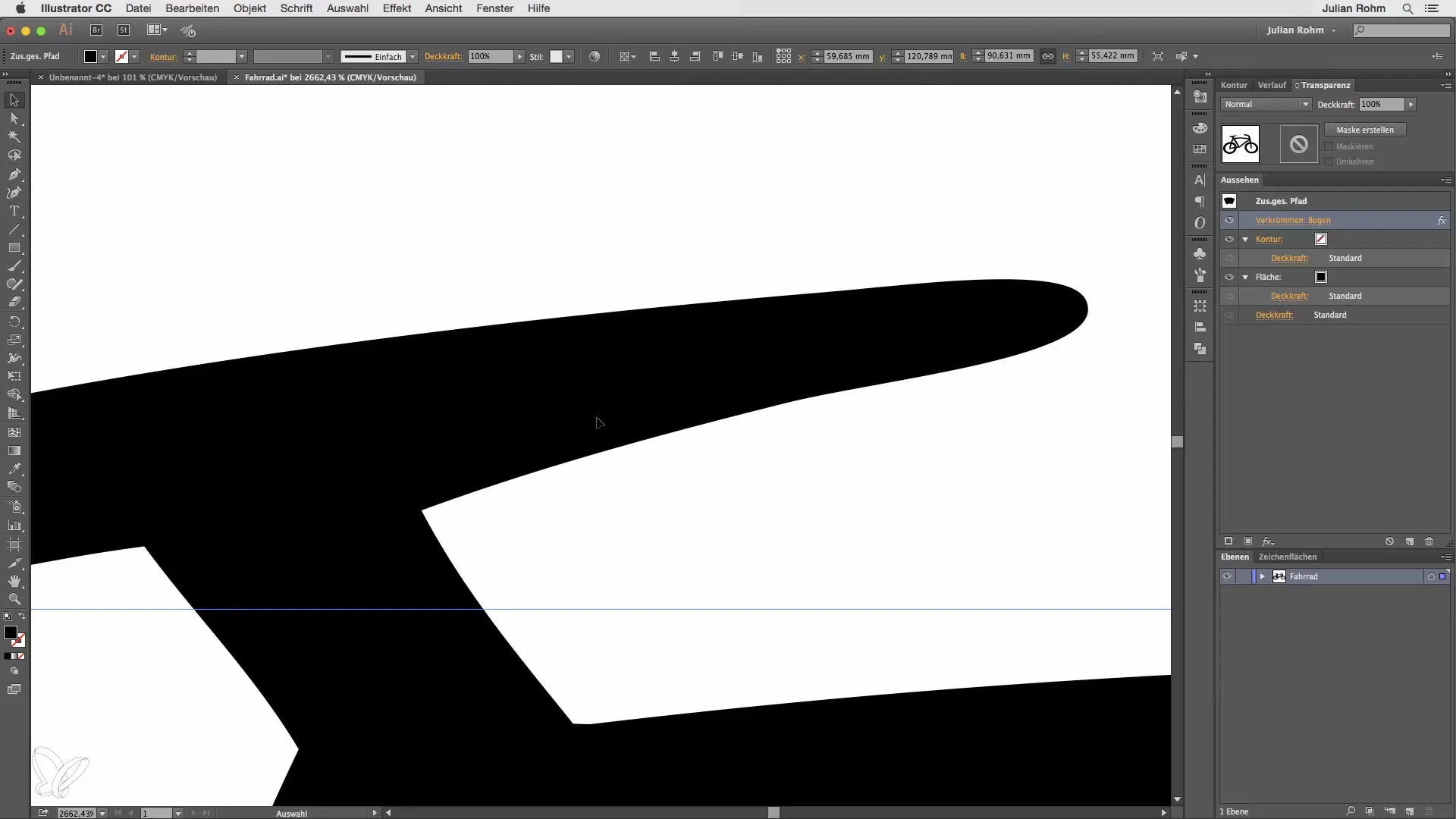This screenshot has height=819, width=1456.
Task: Open the Fenster menu
Action: click(495, 8)
